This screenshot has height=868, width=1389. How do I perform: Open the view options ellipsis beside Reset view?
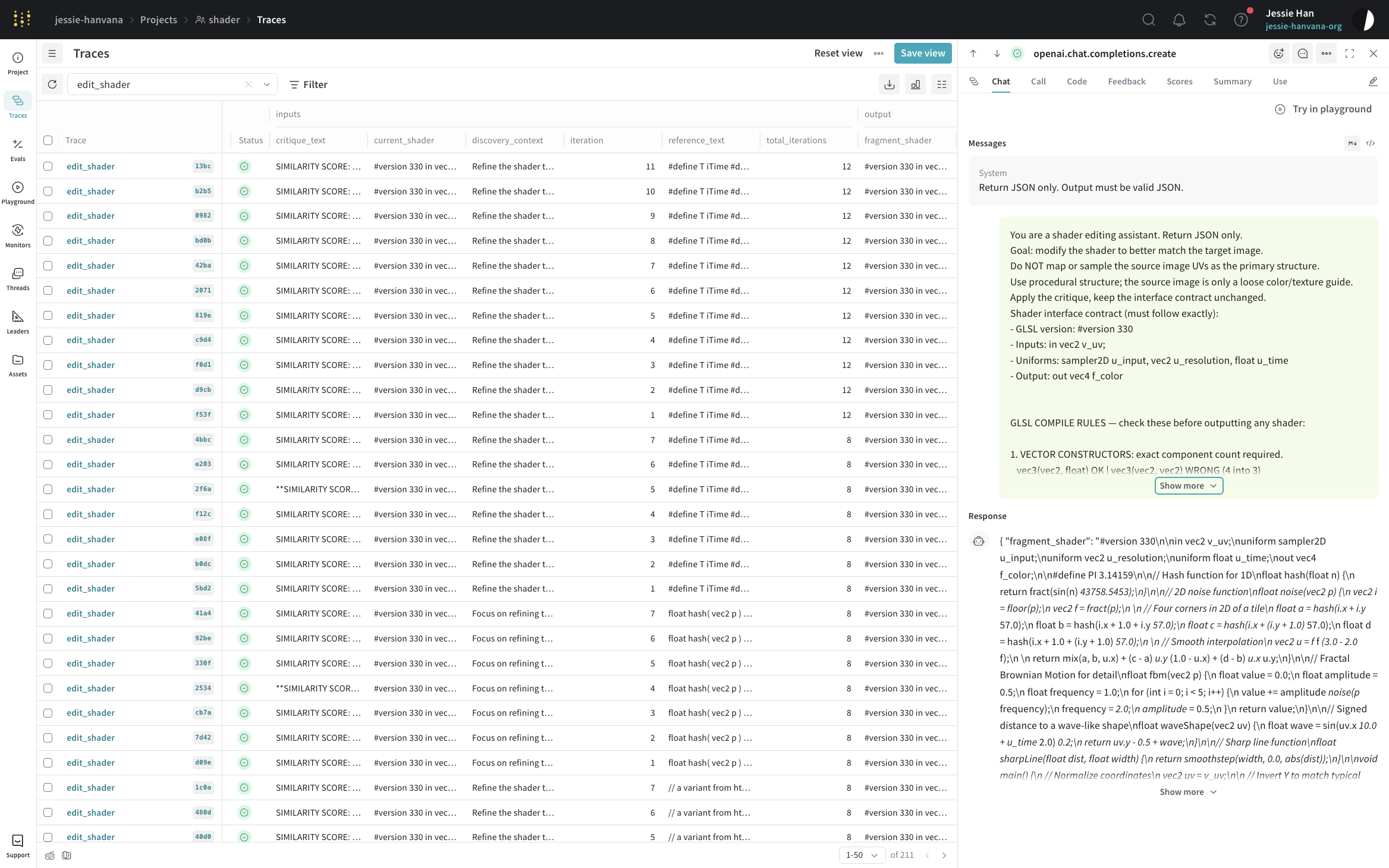(879, 54)
